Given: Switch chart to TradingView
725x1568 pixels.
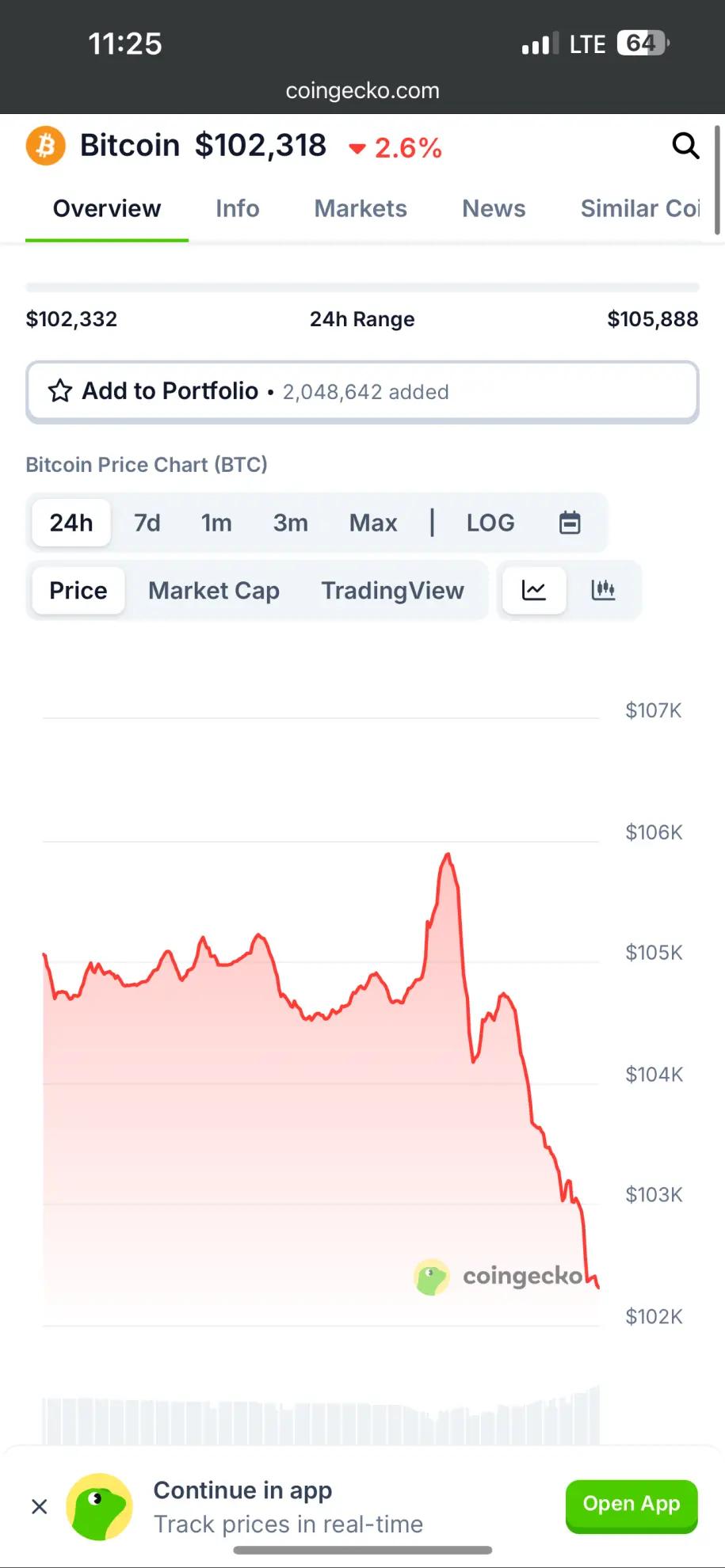Looking at the screenshot, I should (x=392, y=590).
